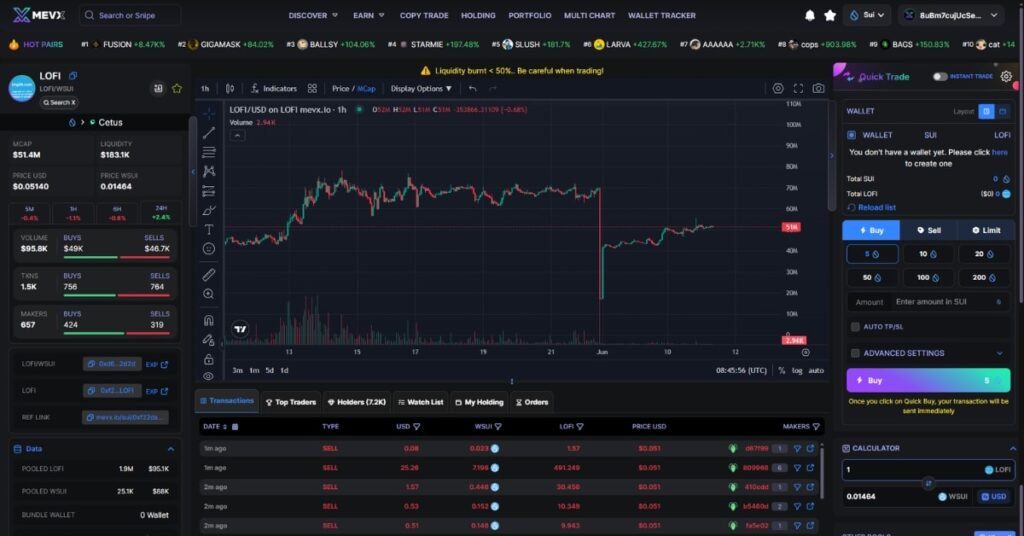Viewport: 1024px width, 536px height.
Task: Toggle percent scale on chart
Action: [x=782, y=370]
